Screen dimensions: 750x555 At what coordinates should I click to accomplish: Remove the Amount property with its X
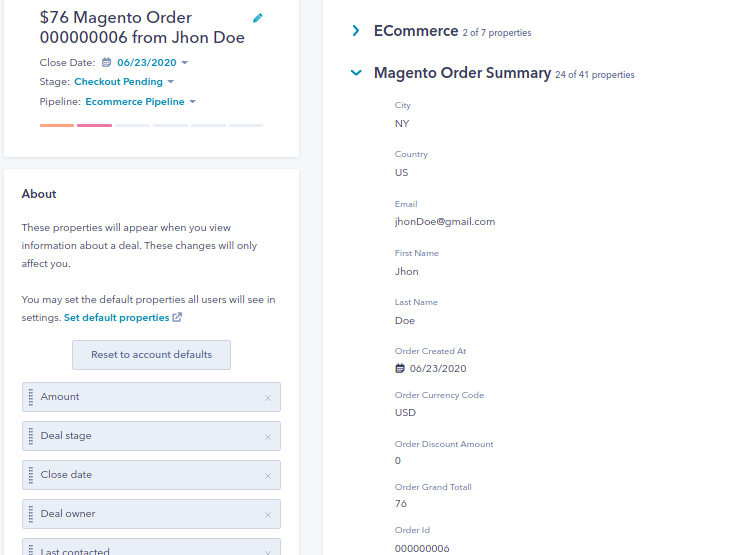point(268,398)
